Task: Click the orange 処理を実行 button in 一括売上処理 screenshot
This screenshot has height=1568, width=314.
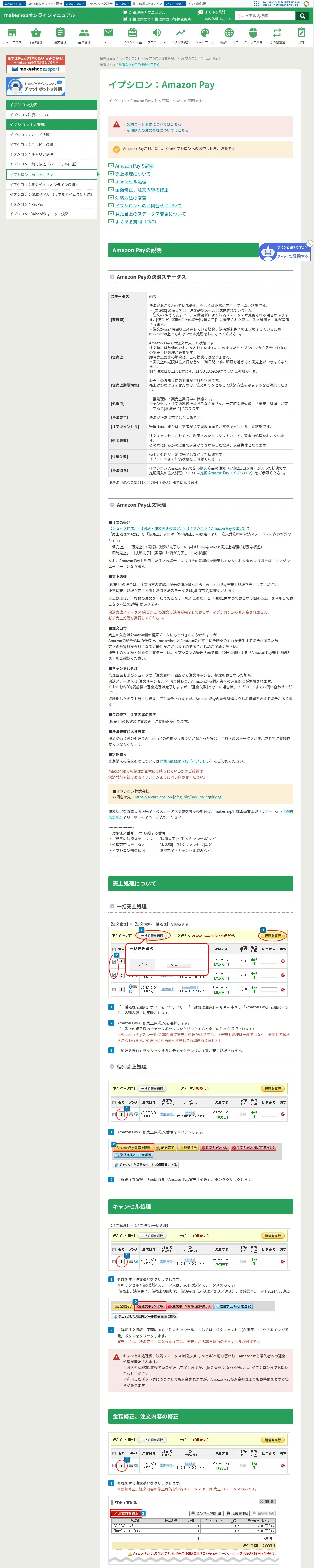Action: (x=273, y=936)
